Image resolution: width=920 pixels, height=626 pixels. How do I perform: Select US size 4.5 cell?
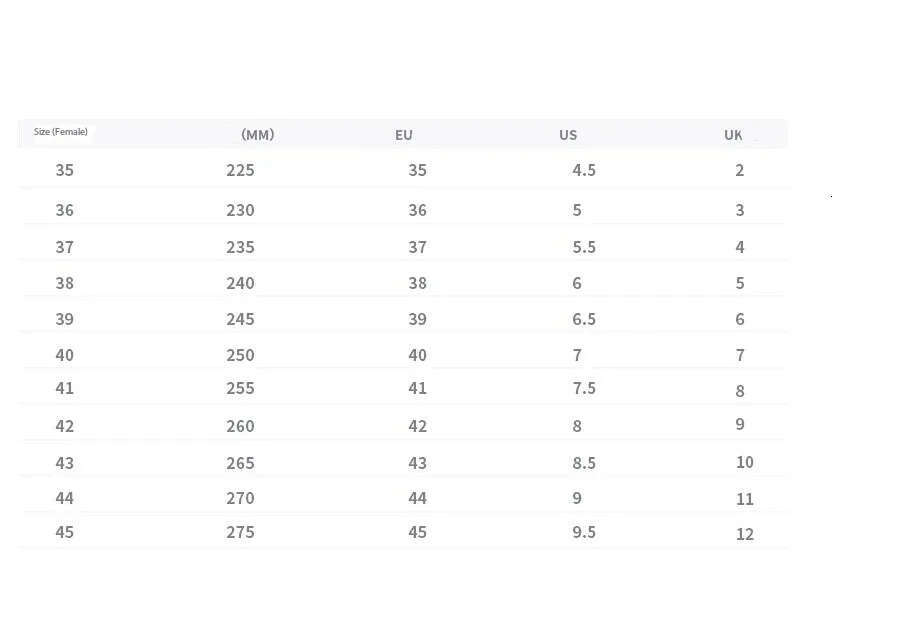(584, 171)
